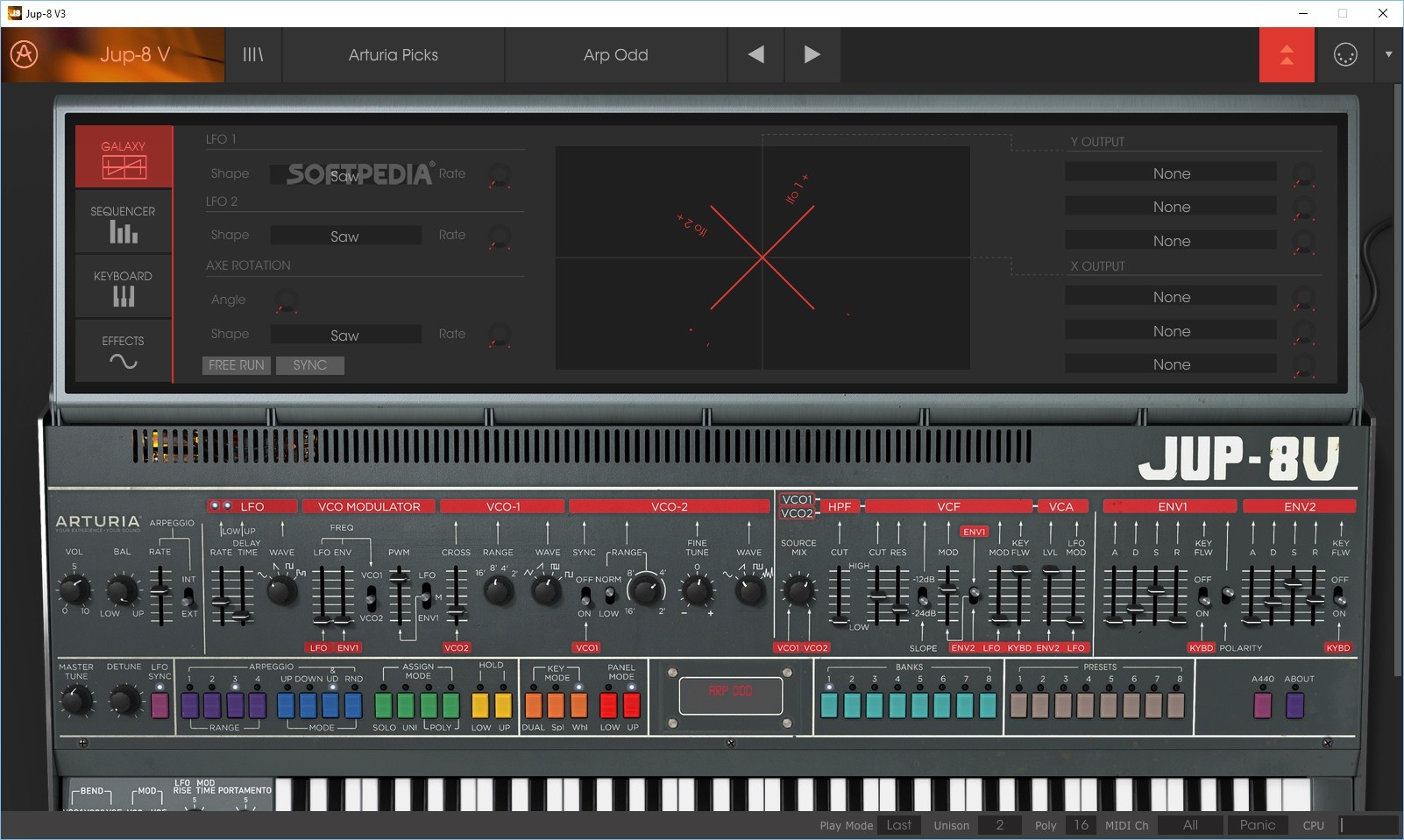Adjust the first Y Output amount knob
The height and width of the screenshot is (840, 1404).
coord(1304,173)
